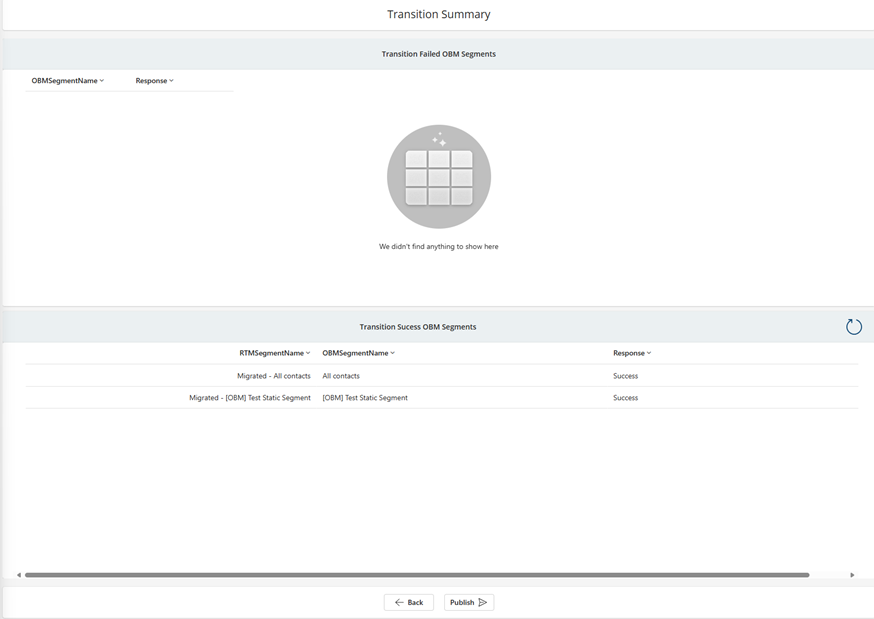
Task: Click 'Transition Sucess OBM Segments' header
Action: tap(418, 327)
